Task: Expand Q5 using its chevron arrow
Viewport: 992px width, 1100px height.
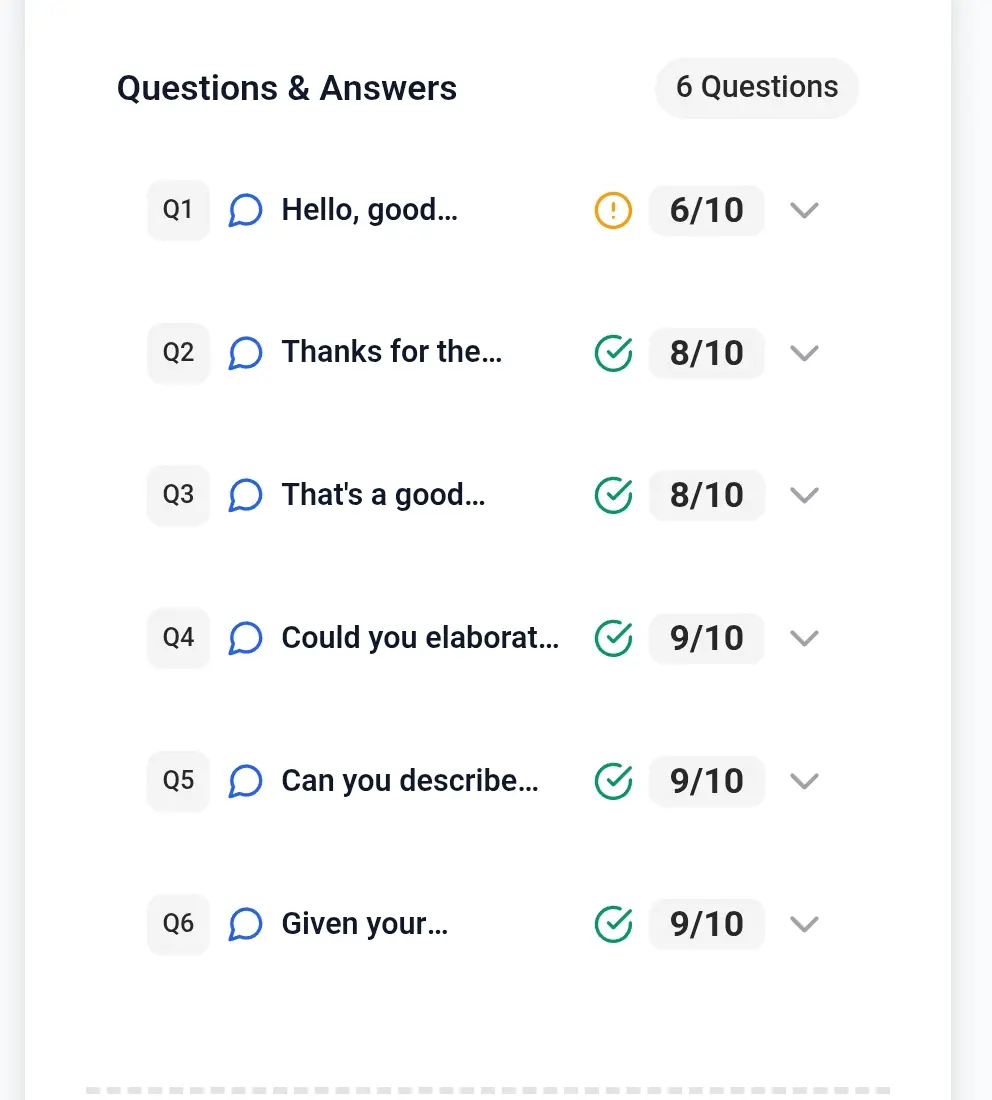Action: (804, 781)
